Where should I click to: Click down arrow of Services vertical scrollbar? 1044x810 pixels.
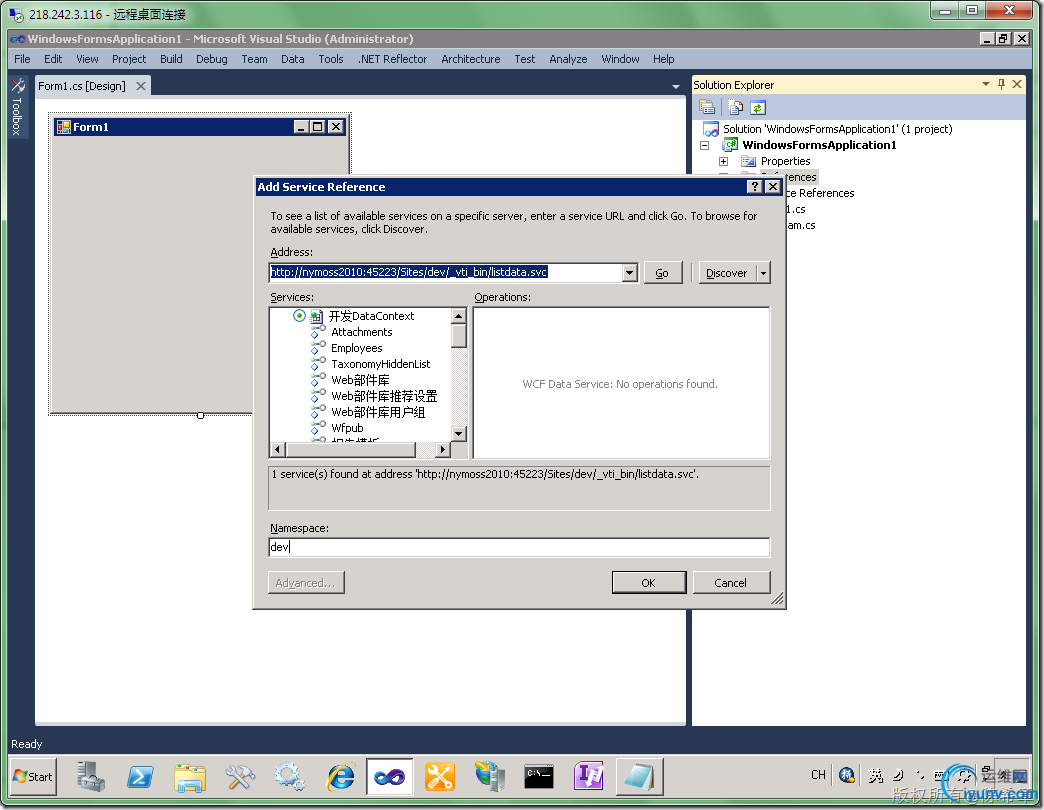coord(459,434)
